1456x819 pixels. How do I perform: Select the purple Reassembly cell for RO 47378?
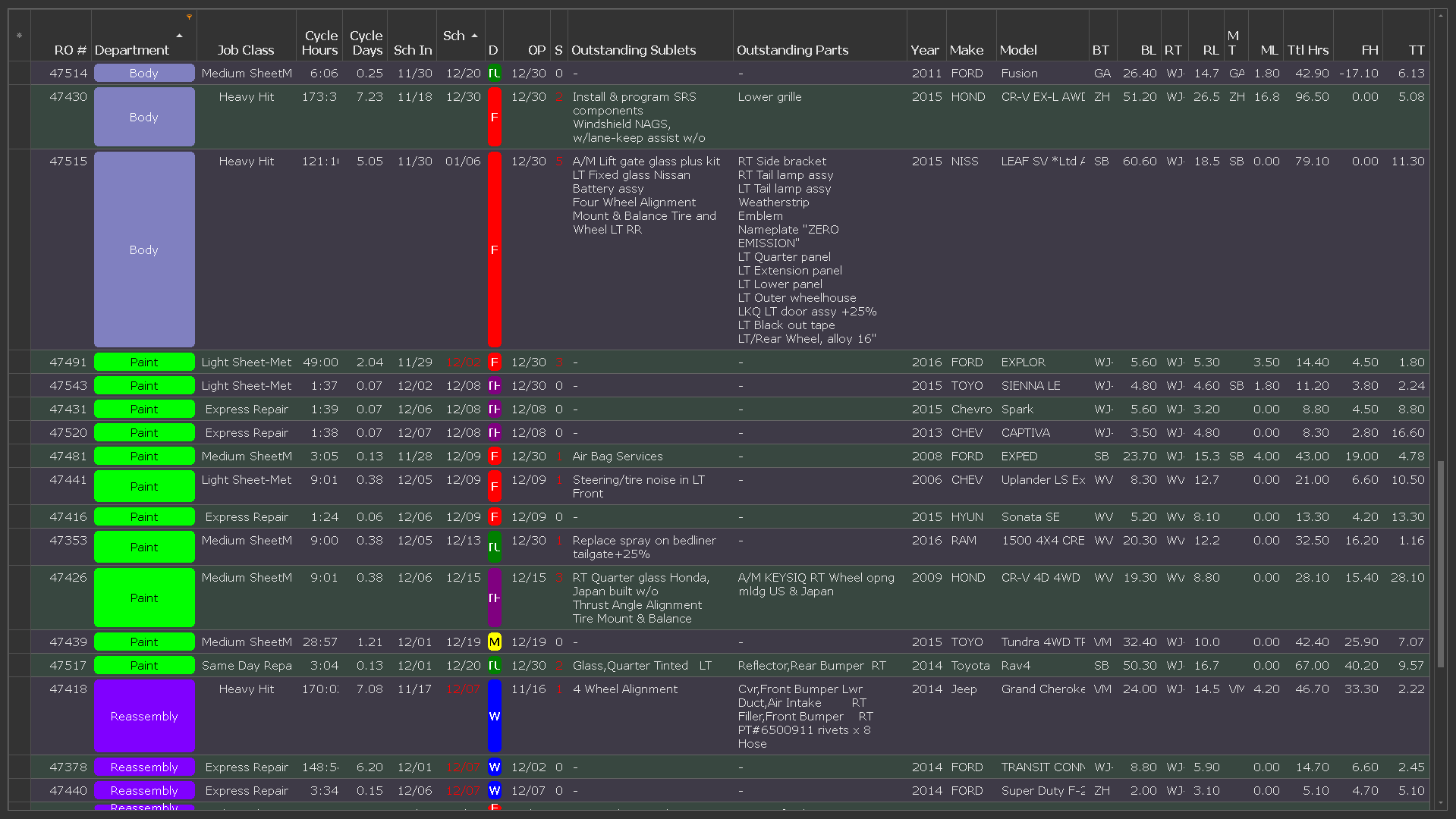(144, 767)
